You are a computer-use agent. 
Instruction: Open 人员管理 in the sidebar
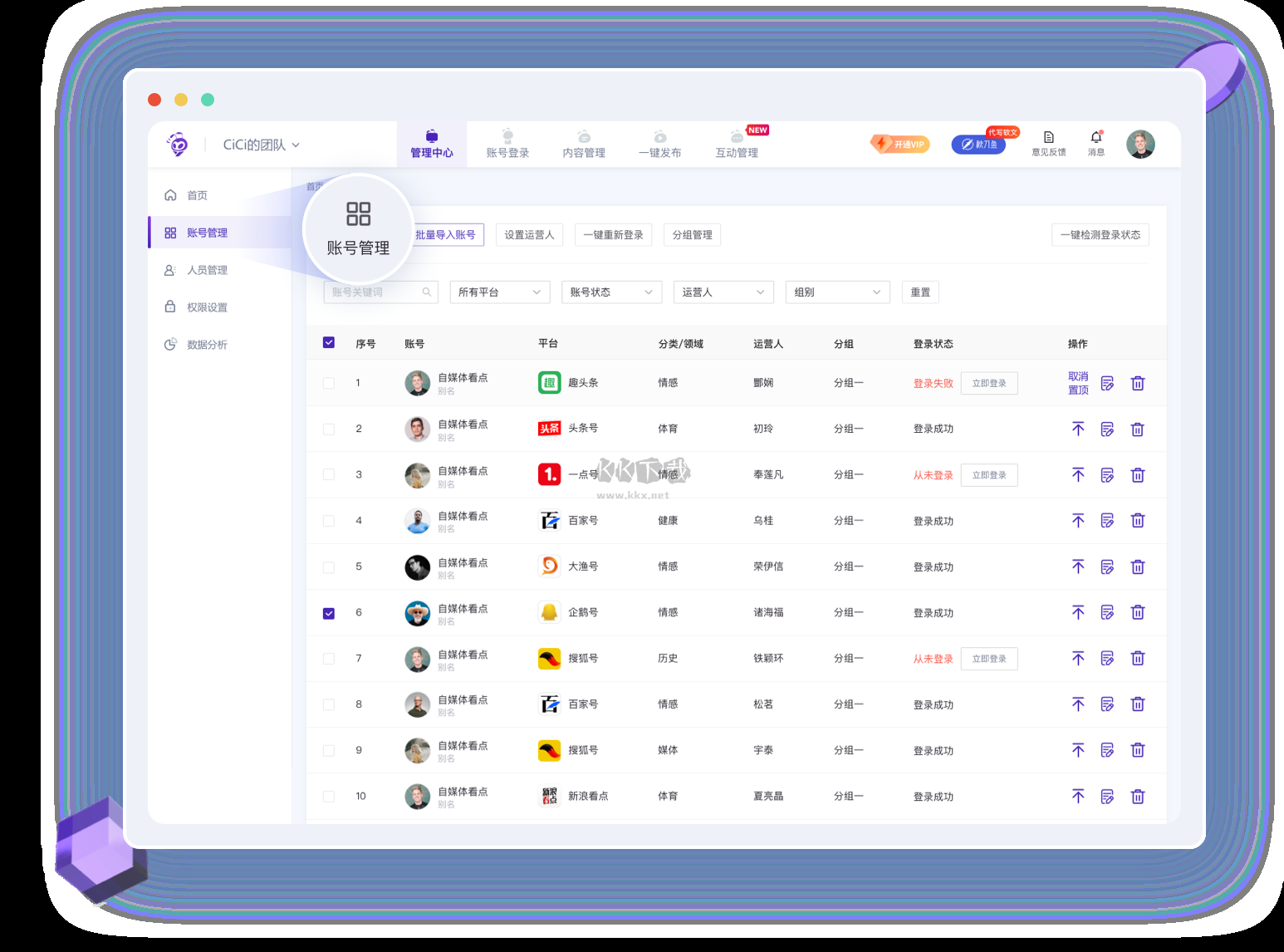click(x=207, y=270)
